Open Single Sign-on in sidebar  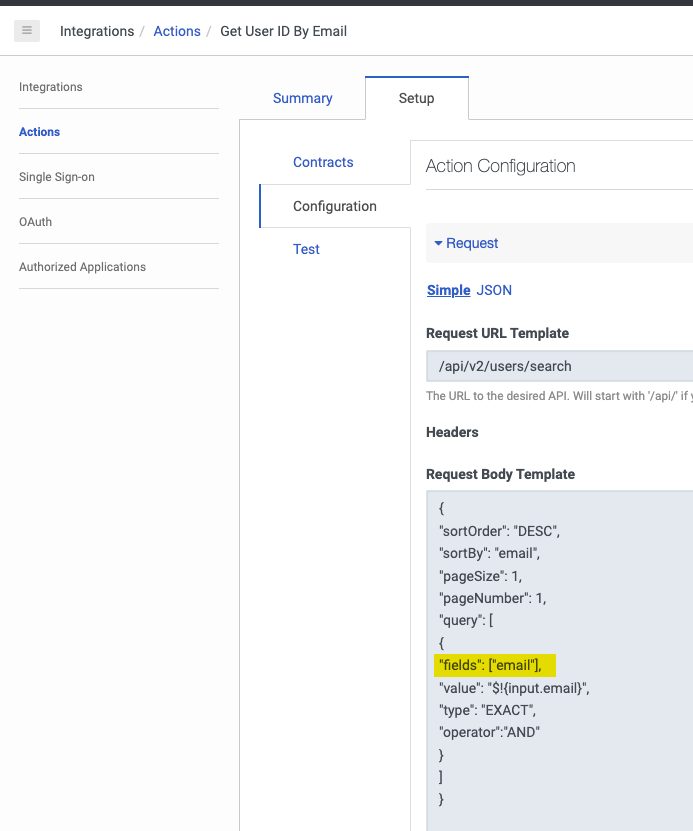[x=57, y=177]
